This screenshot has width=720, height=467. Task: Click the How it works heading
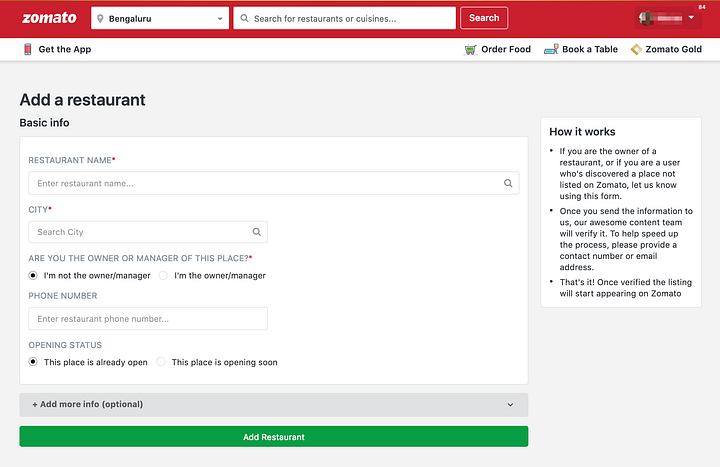pos(582,132)
